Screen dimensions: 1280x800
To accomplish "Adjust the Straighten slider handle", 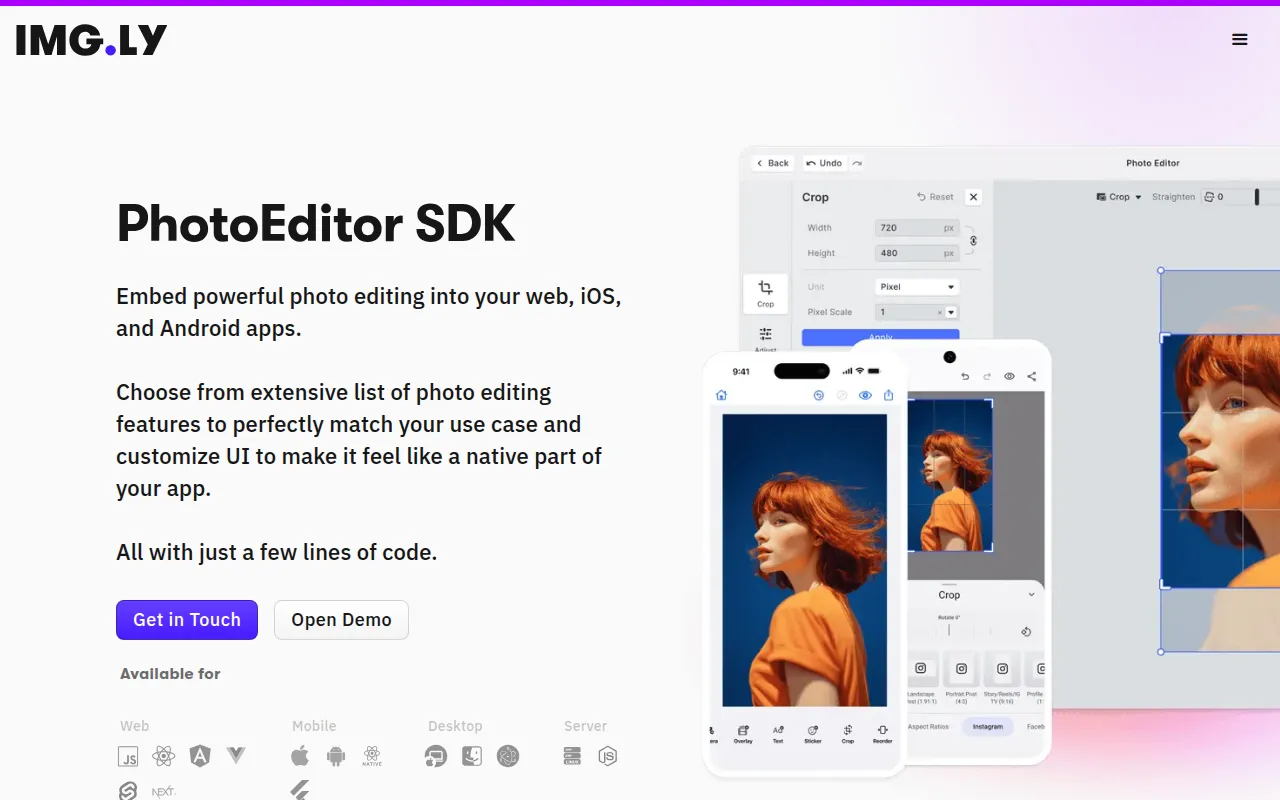I will 1257,197.
